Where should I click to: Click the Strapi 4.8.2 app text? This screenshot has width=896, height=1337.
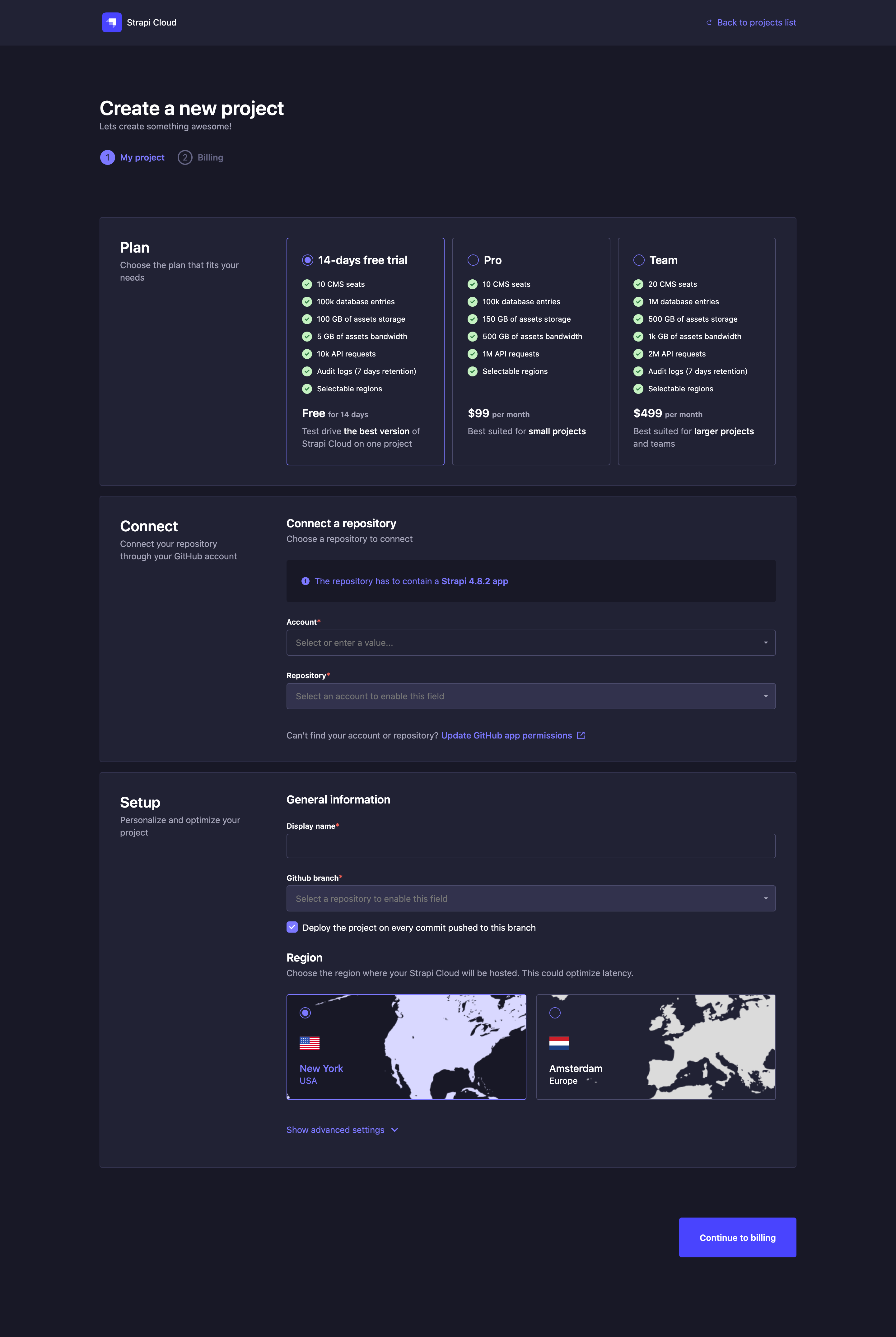pyautogui.click(x=474, y=581)
